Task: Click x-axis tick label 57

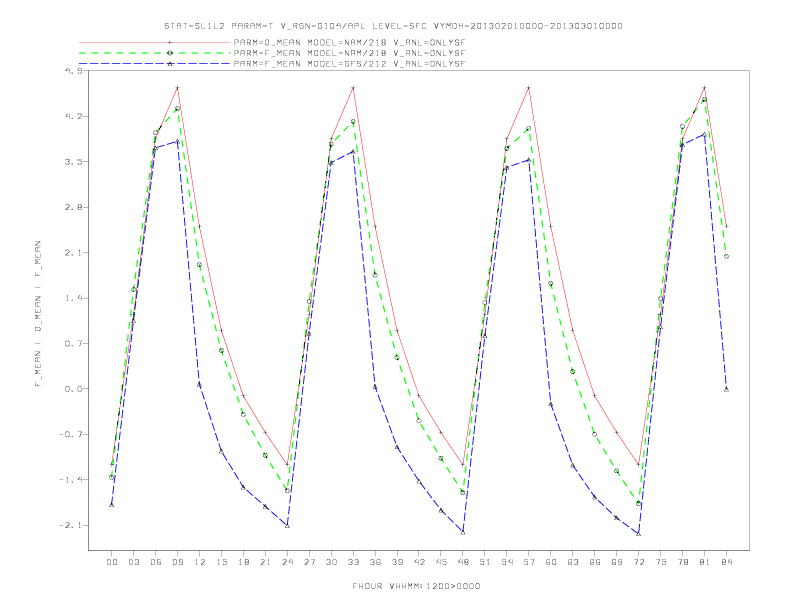Action: (529, 562)
